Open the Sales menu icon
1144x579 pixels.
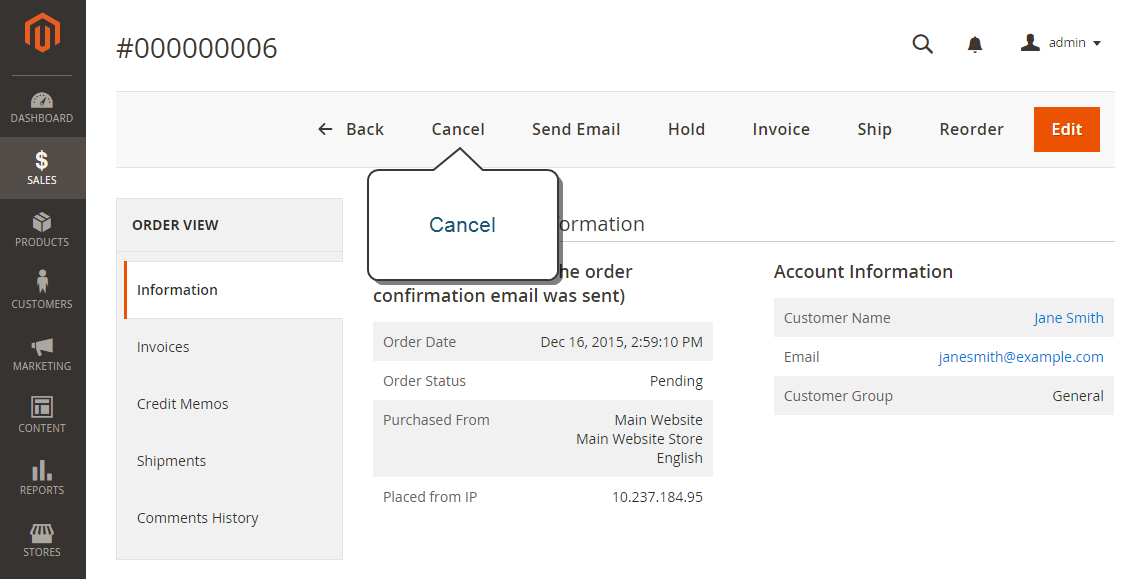click(42, 160)
